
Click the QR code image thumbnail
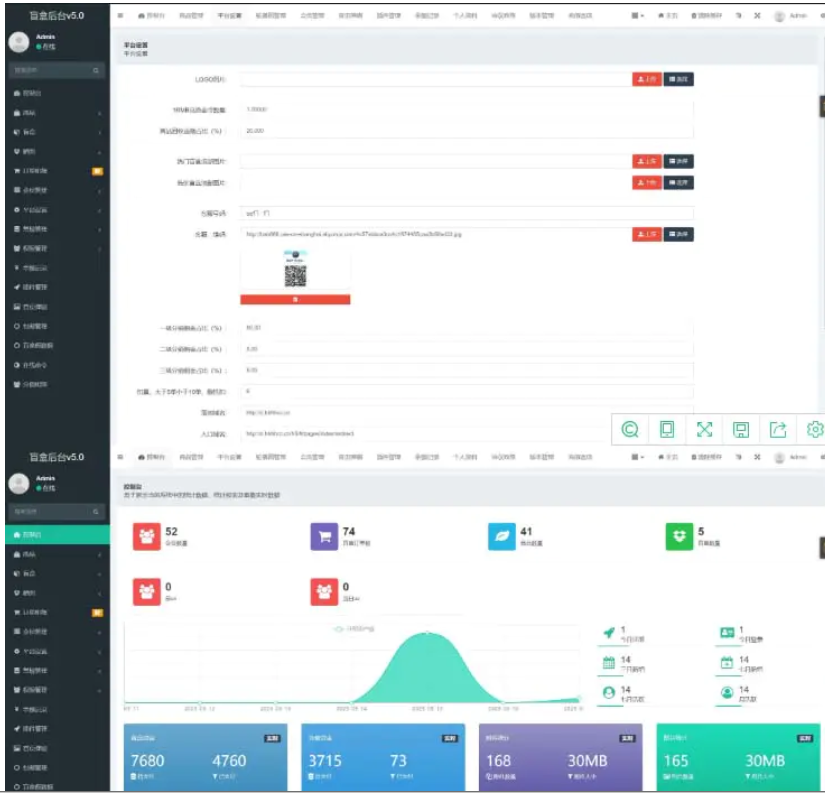coord(295,269)
